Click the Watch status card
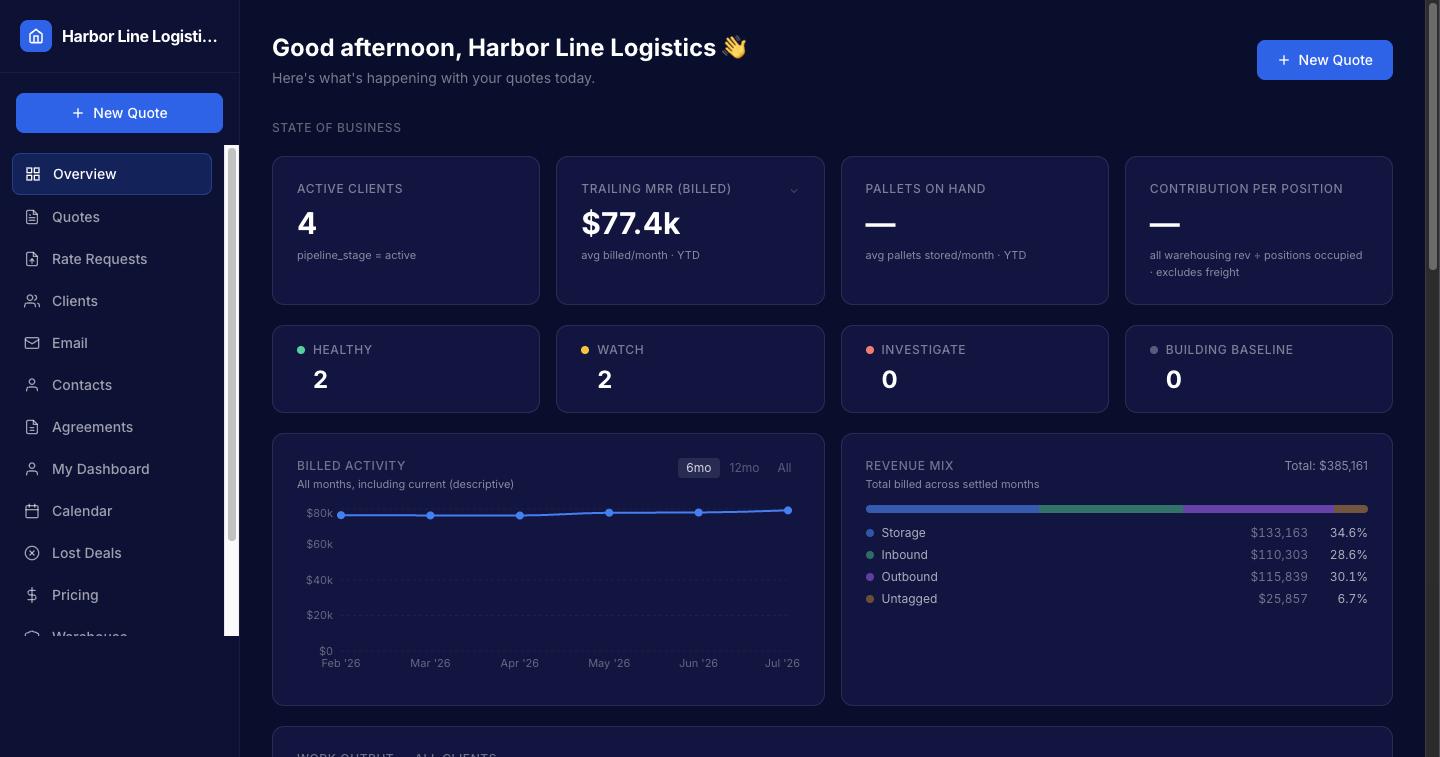1440x757 pixels. (x=690, y=369)
